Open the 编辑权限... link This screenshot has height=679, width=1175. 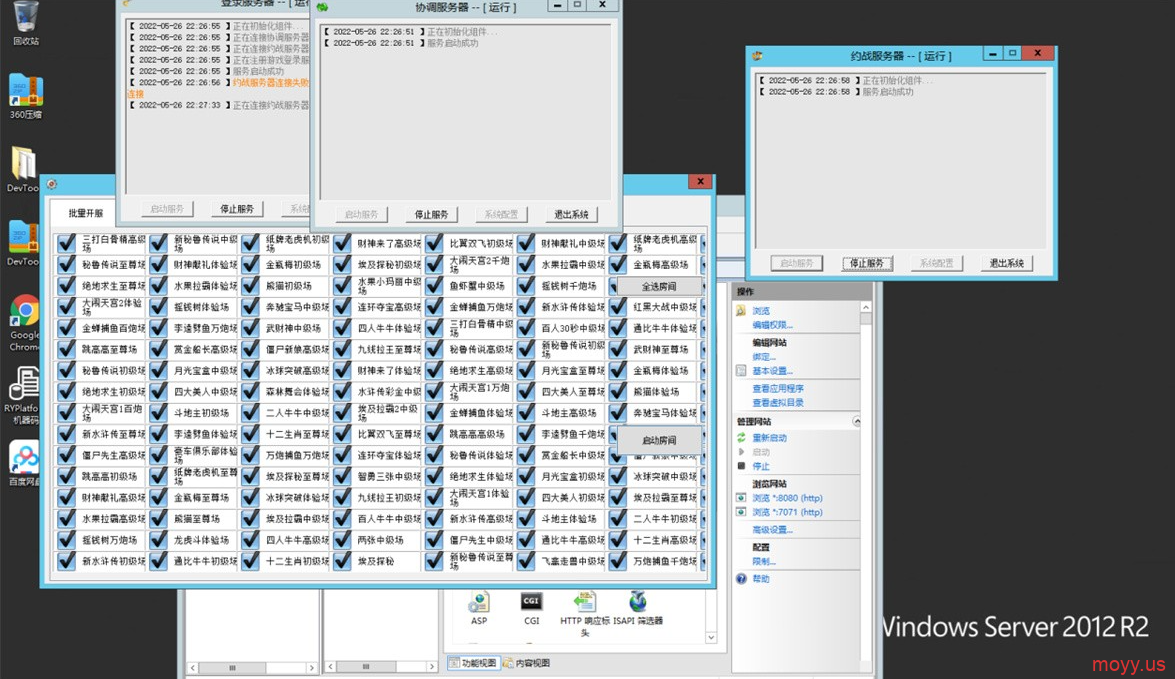coord(773,325)
